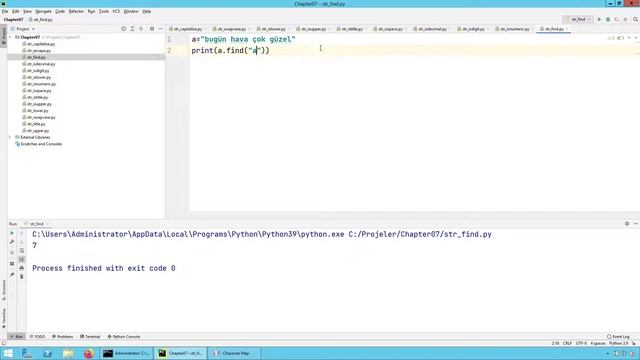Open Run panel gear settings
This screenshot has height=360, width=640.
click(627, 224)
